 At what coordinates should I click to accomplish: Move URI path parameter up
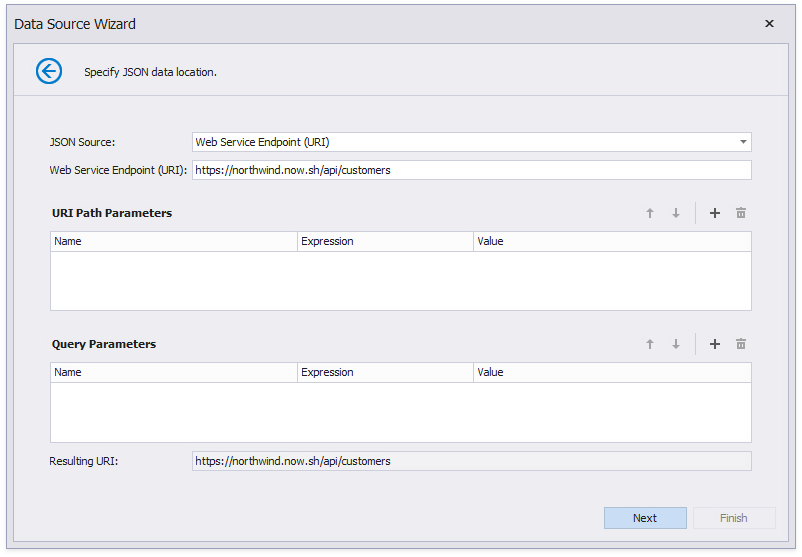pyautogui.click(x=650, y=213)
